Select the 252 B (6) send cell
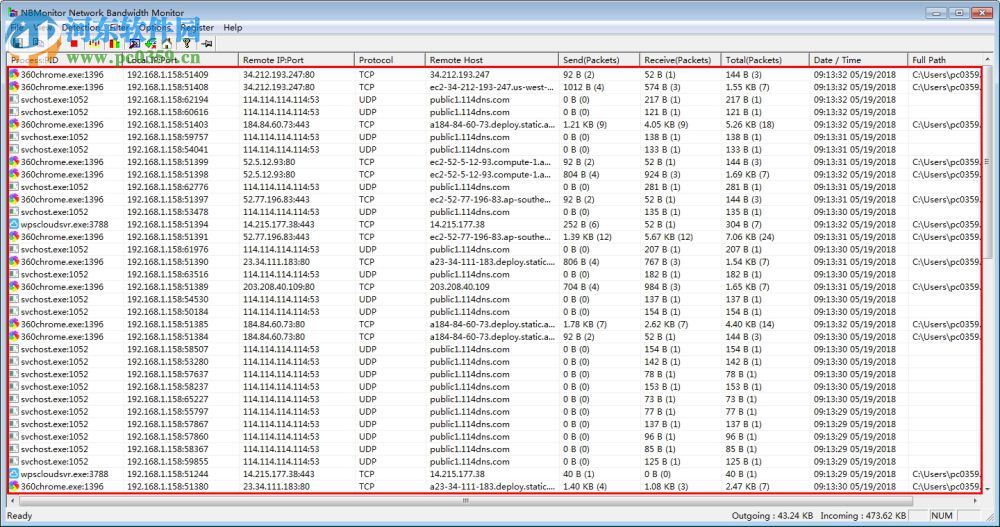Screen dimensions: 1000x527 (x=580, y=224)
